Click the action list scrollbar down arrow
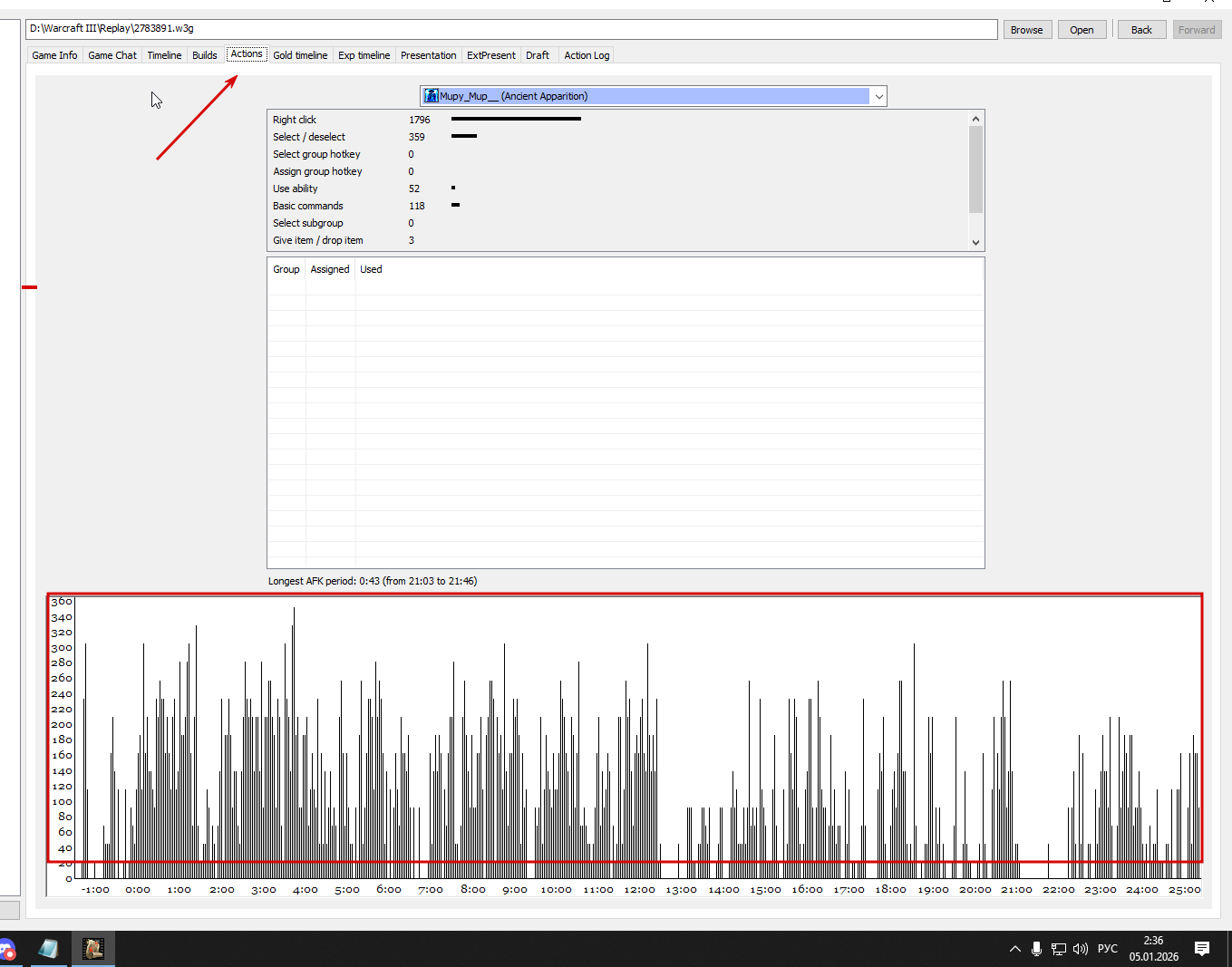 (x=975, y=243)
